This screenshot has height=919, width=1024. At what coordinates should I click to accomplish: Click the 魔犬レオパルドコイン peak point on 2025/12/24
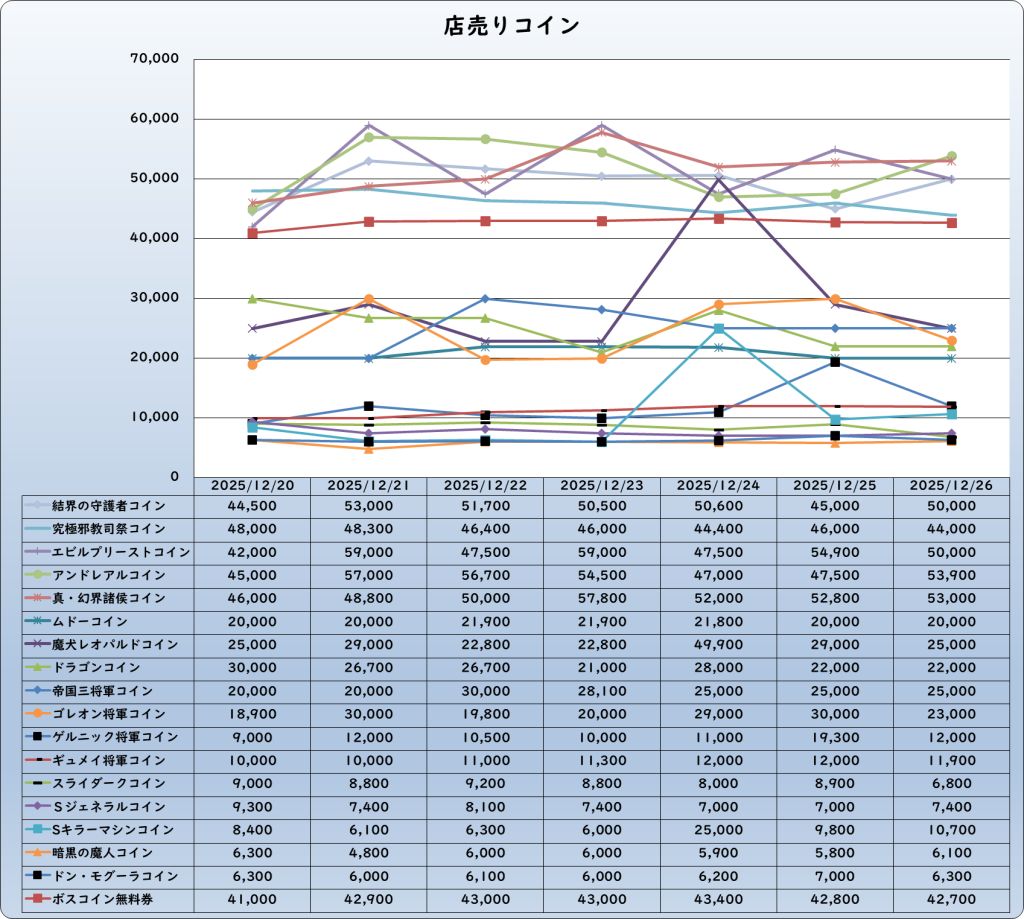[x=719, y=179]
